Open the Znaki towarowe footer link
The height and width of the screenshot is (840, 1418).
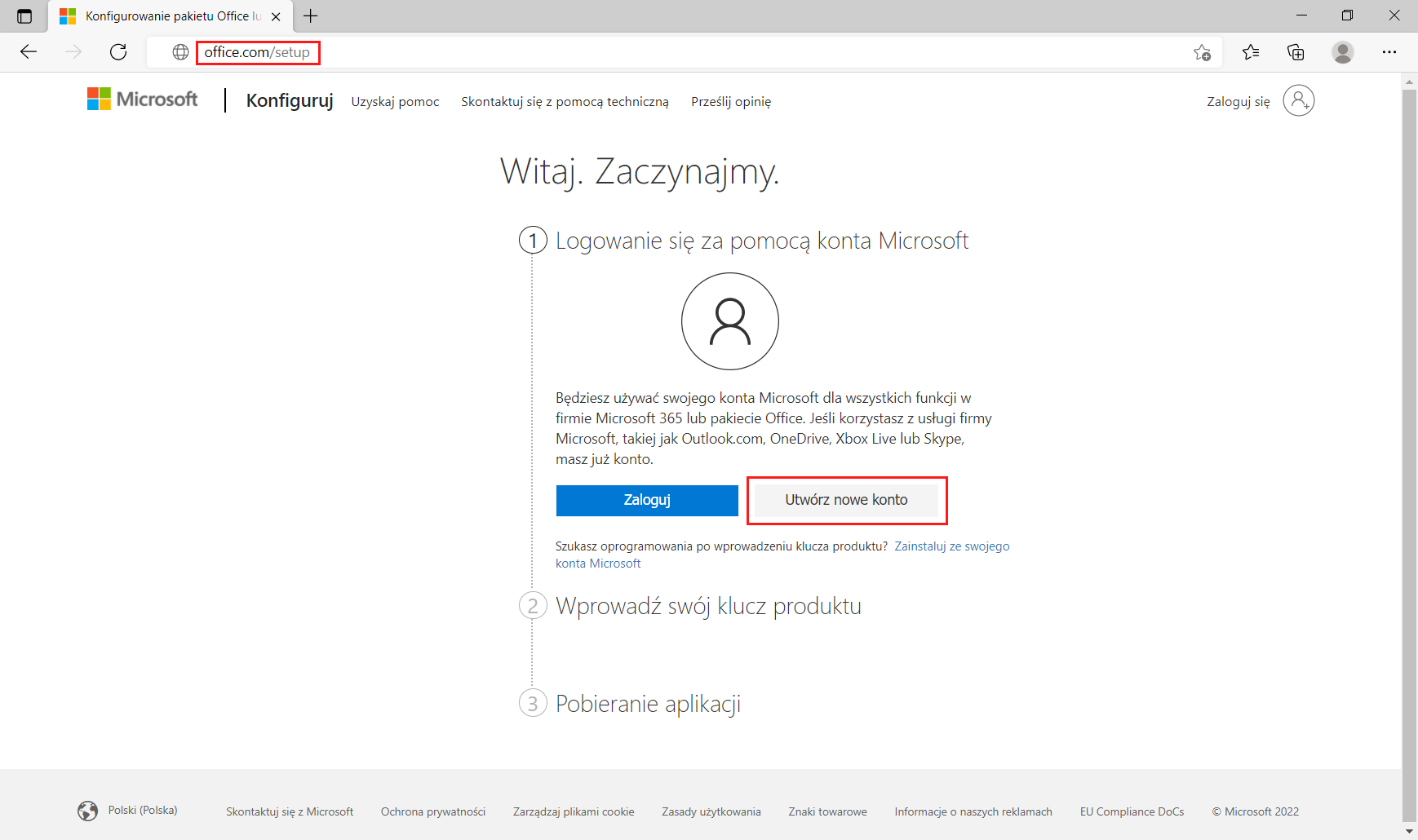coord(827,811)
